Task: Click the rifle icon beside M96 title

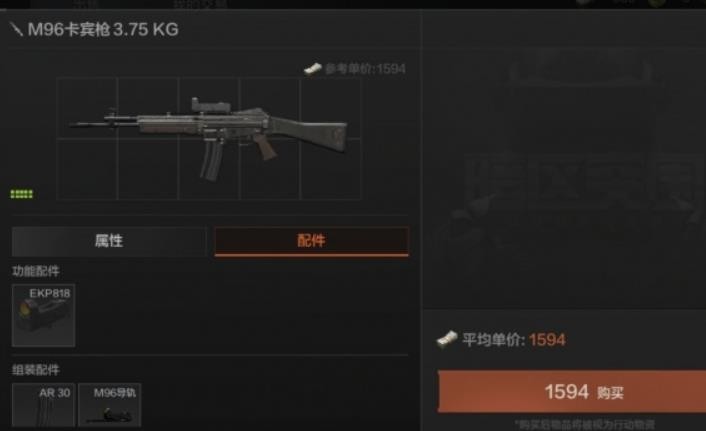Action: 17,30
